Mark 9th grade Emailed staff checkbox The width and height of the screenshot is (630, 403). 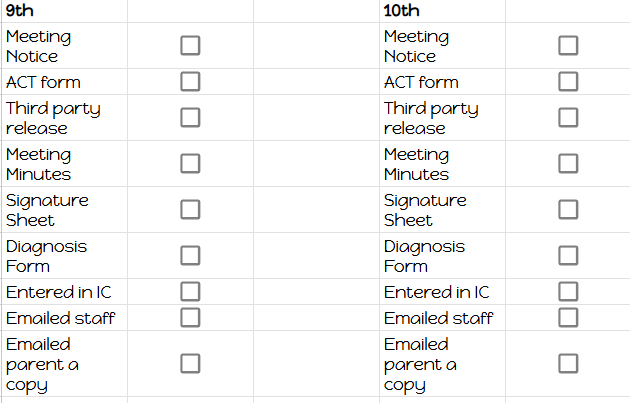(x=190, y=317)
